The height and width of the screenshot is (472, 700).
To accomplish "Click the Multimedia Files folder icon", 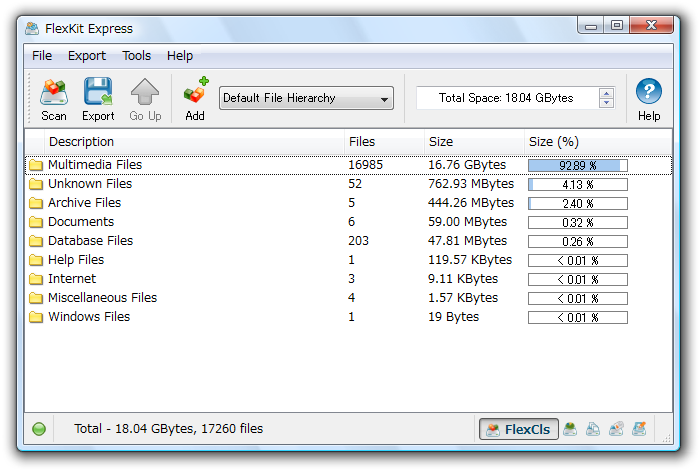I will [x=36, y=165].
